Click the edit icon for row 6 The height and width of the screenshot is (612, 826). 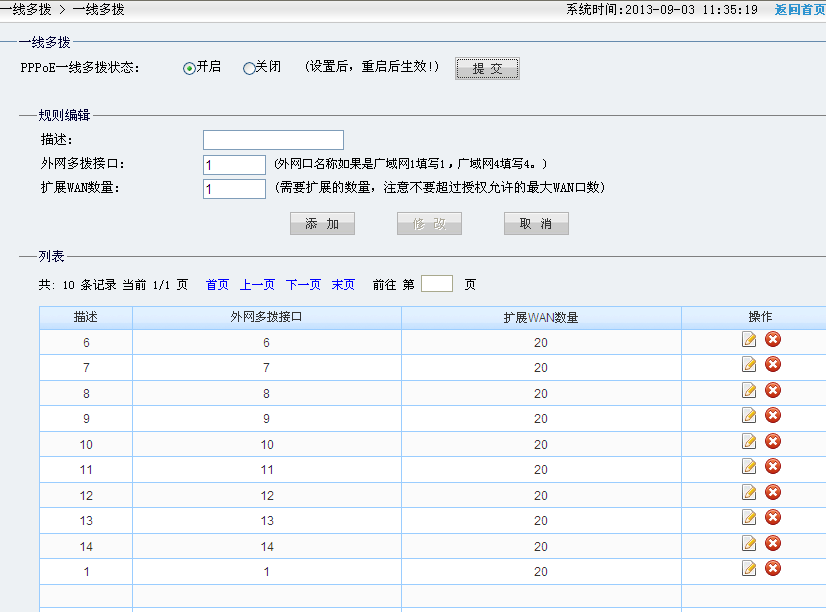click(749, 340)
